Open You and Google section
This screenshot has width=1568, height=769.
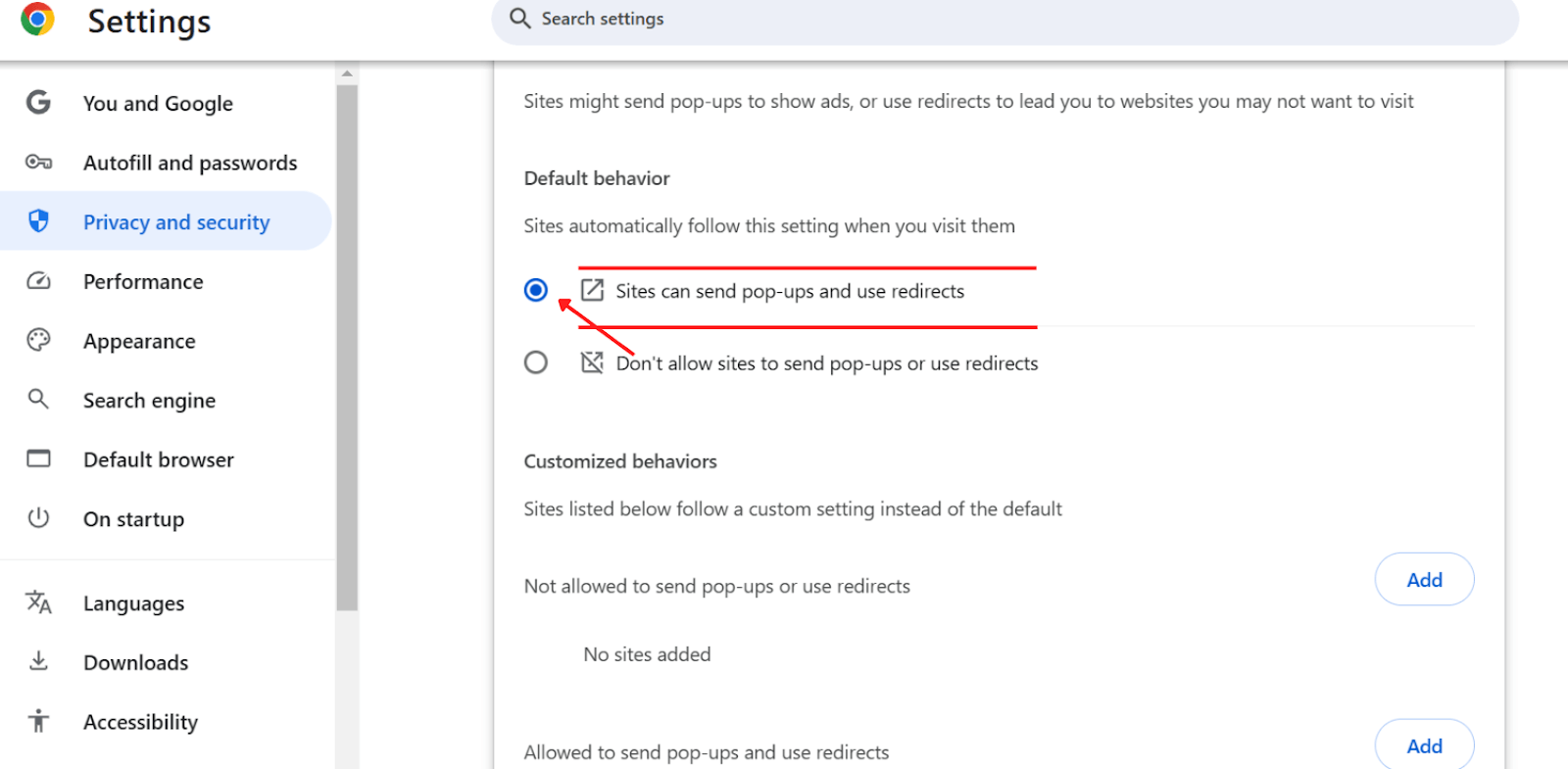(x=158, y=104)
